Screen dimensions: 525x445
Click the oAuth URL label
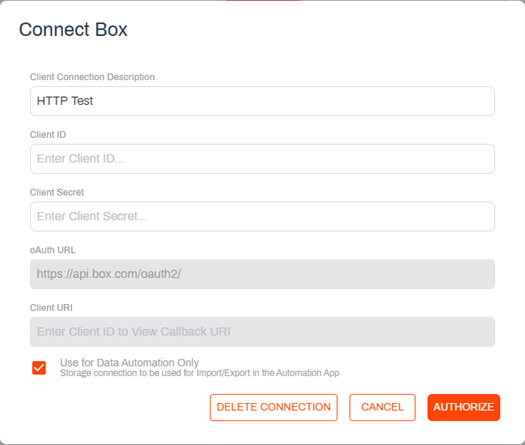point(53,250)
